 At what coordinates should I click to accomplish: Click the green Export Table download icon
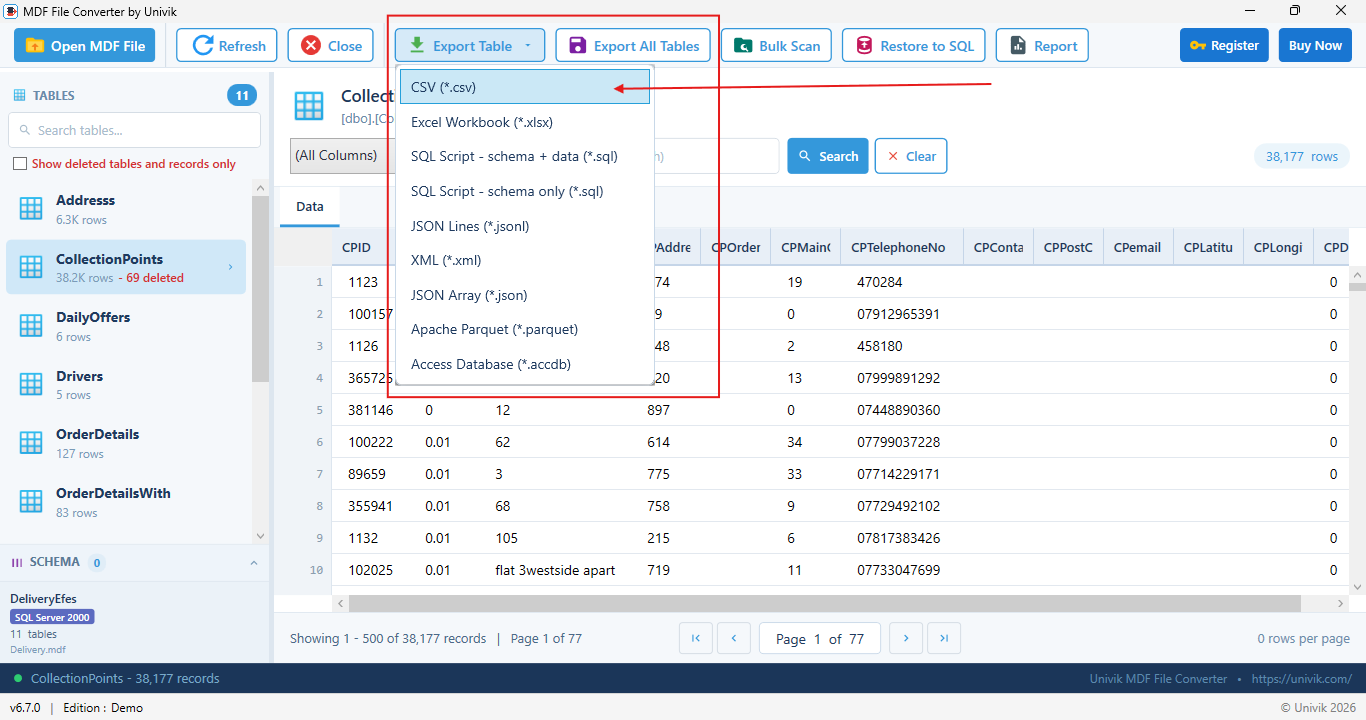tap(417, 45)
